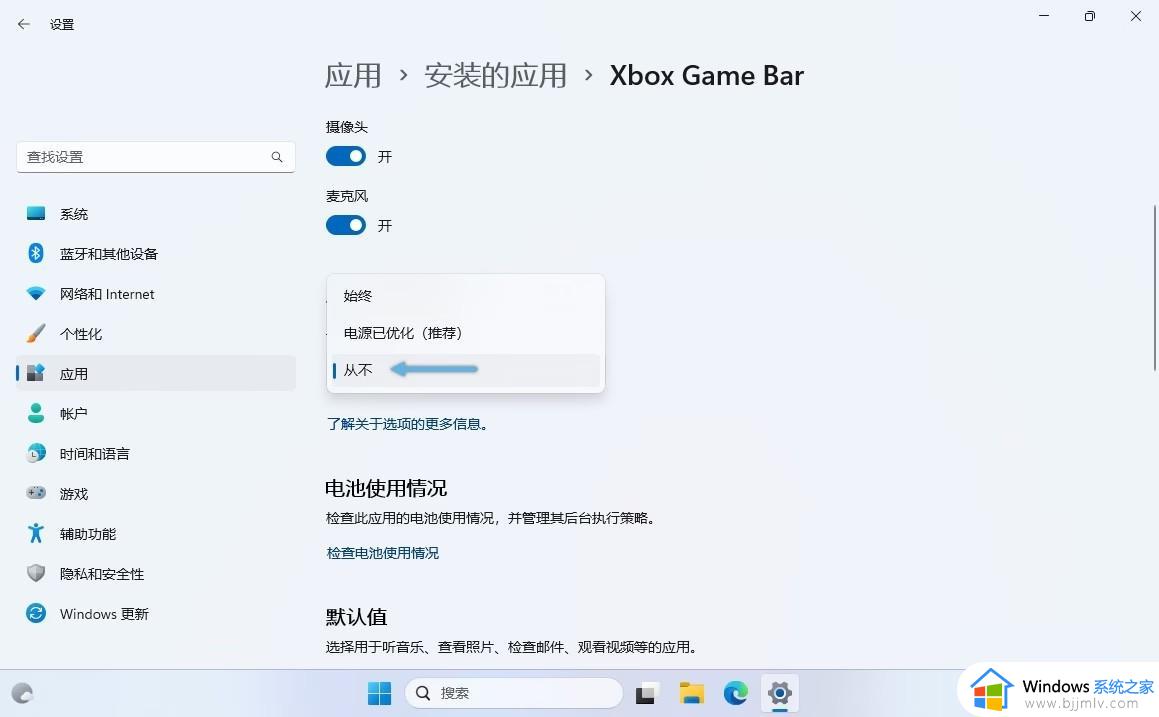Image resolution: width=1159 pixels, height=717 pixels.
Task: Select 隐私和安全性 in the sidebar
Action: pos(156,574)
